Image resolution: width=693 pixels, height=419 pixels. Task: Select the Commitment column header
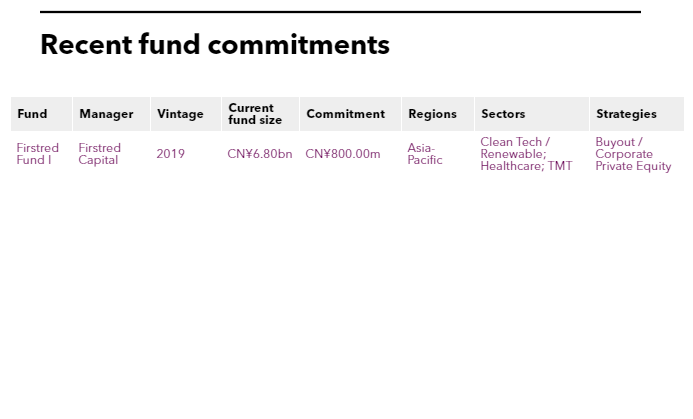[345, 114]
